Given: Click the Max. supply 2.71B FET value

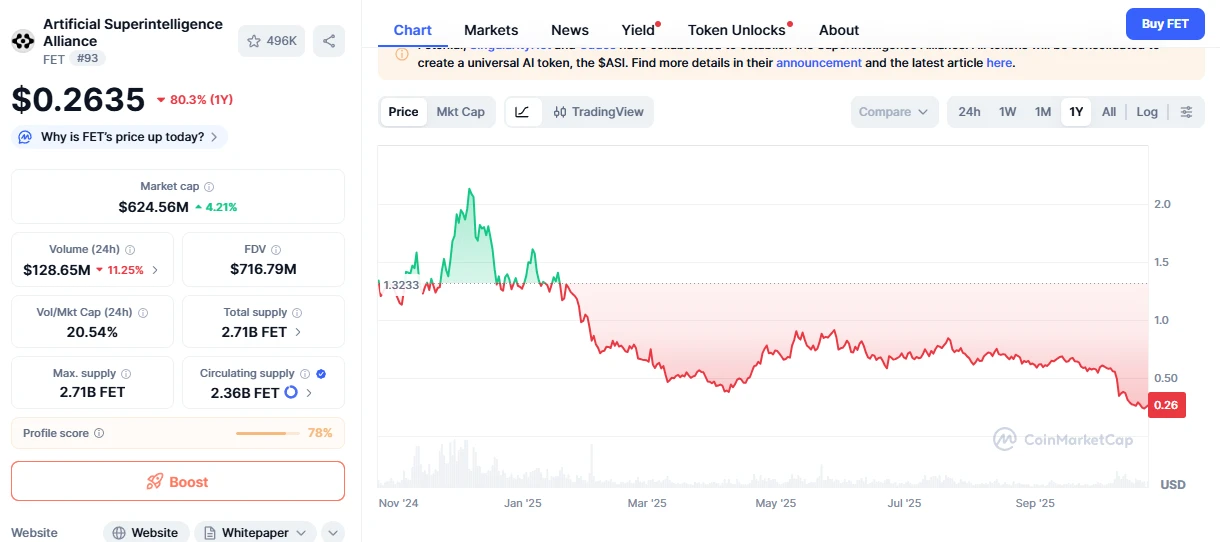Looking at the screenshot, I should click(92, 392).
